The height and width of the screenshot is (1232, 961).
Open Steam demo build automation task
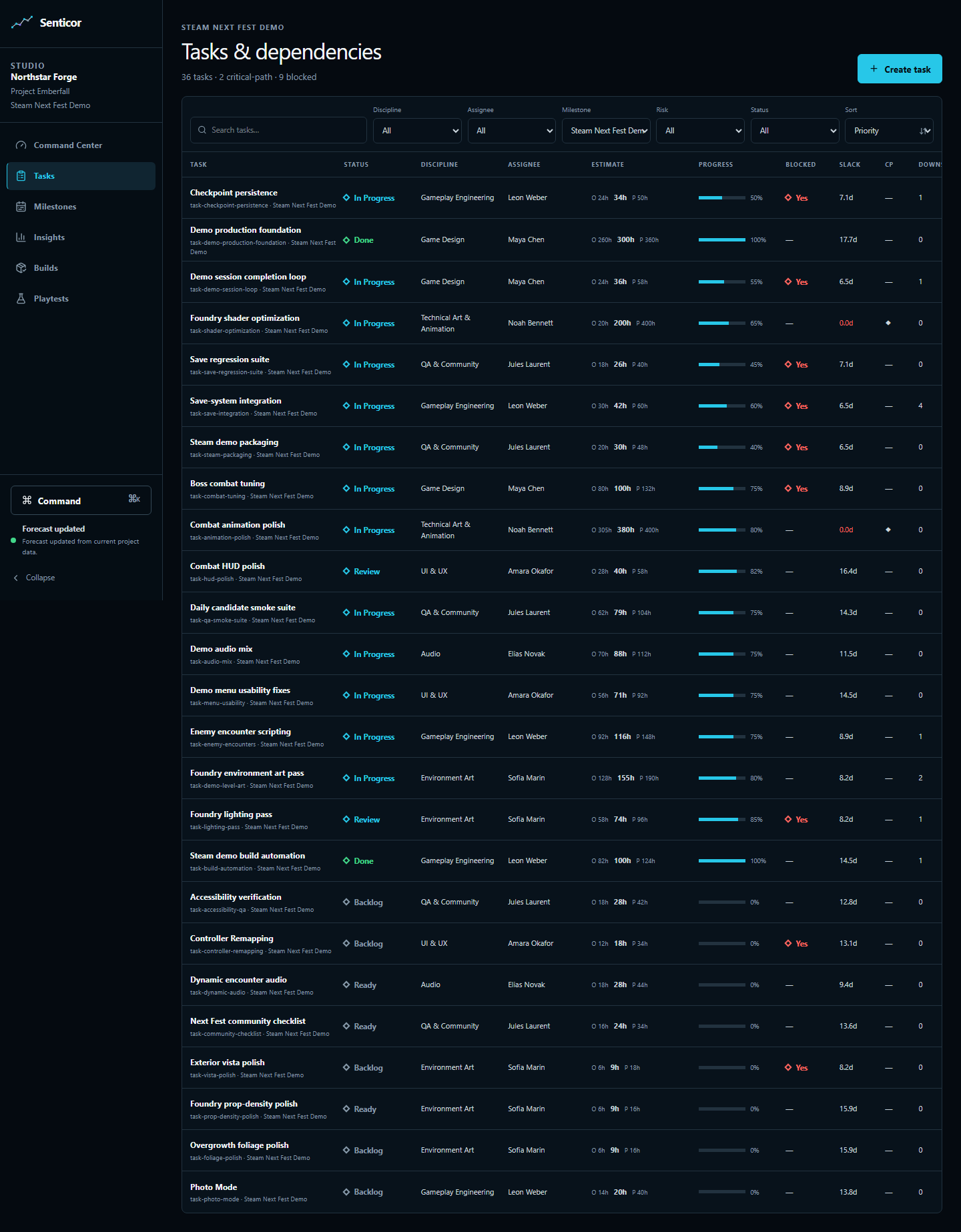pyautogui.click(x=248, y=856)
